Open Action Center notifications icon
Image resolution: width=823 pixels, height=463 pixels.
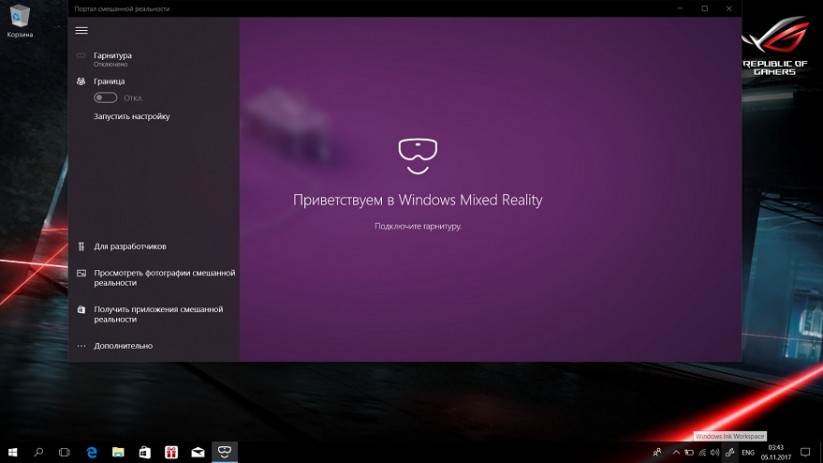(805, 453)
